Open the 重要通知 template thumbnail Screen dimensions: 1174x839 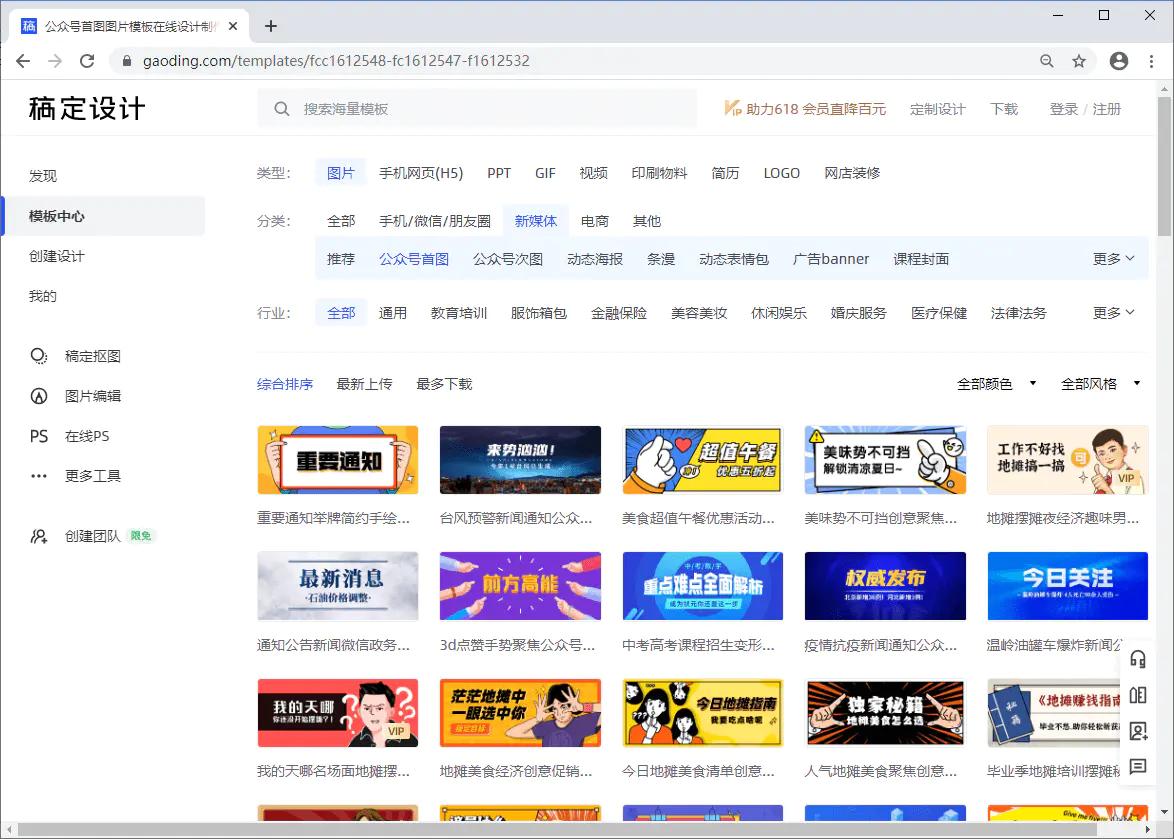click(338, 460)
